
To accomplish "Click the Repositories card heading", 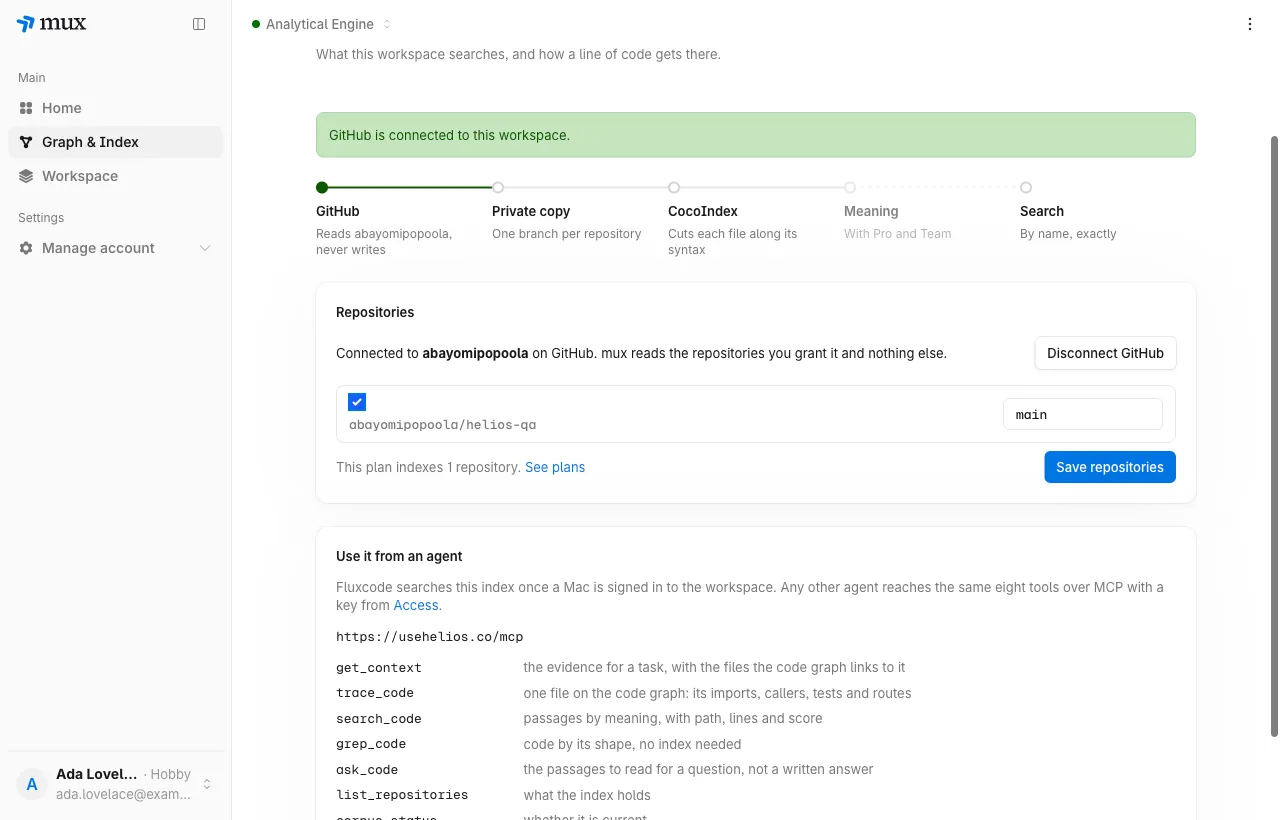I will click(375, 312).
